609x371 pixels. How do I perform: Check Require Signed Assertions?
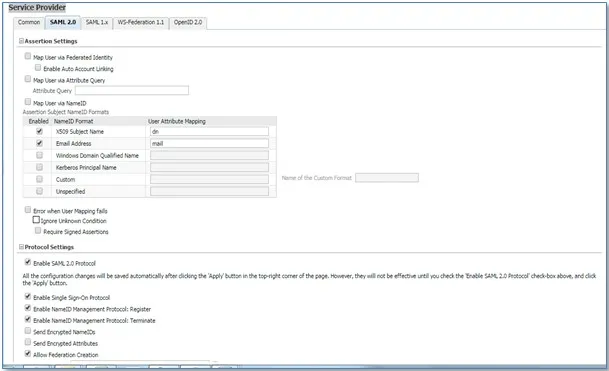point(38,231)
